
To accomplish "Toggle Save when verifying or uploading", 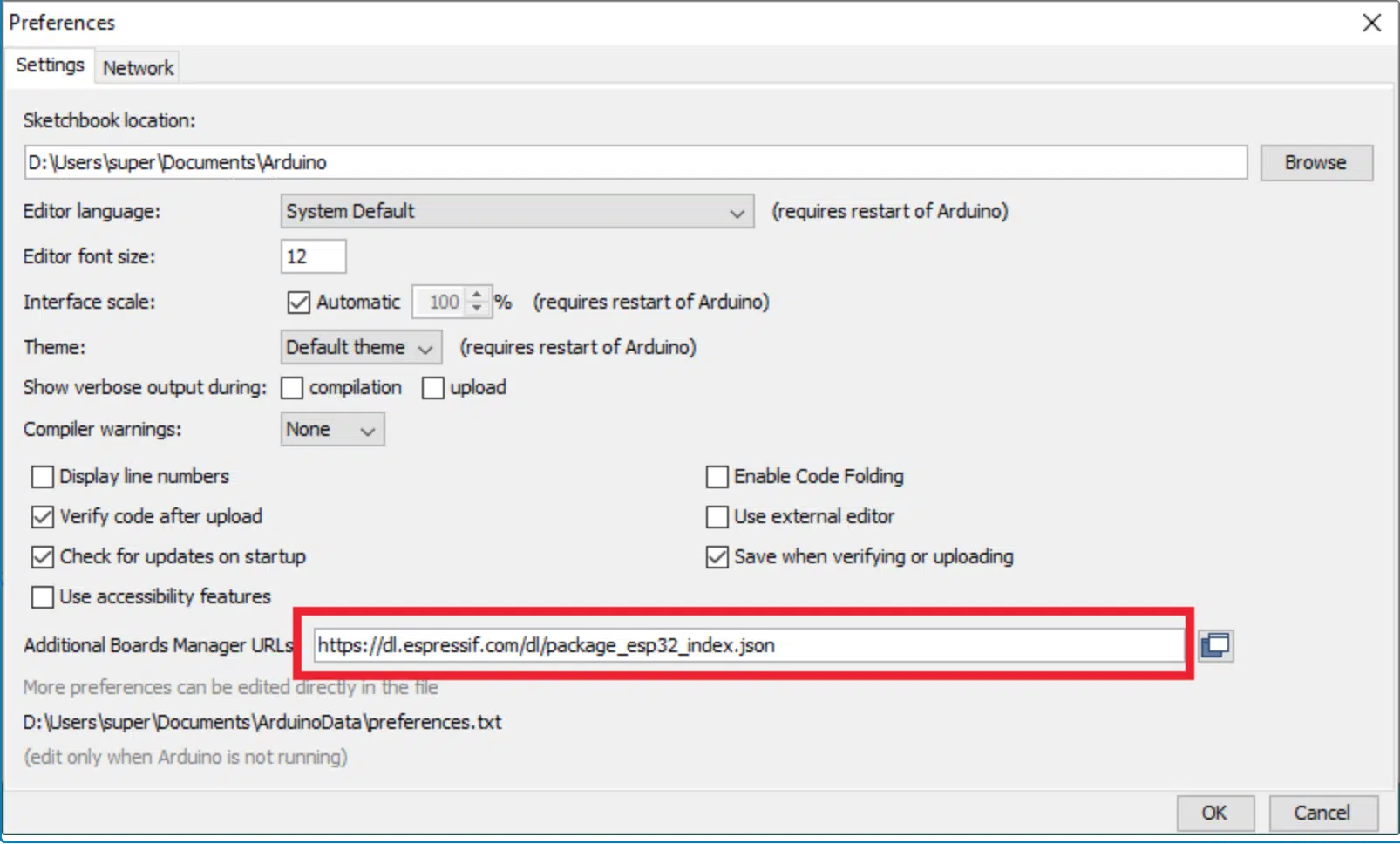I will pos(717,556).
